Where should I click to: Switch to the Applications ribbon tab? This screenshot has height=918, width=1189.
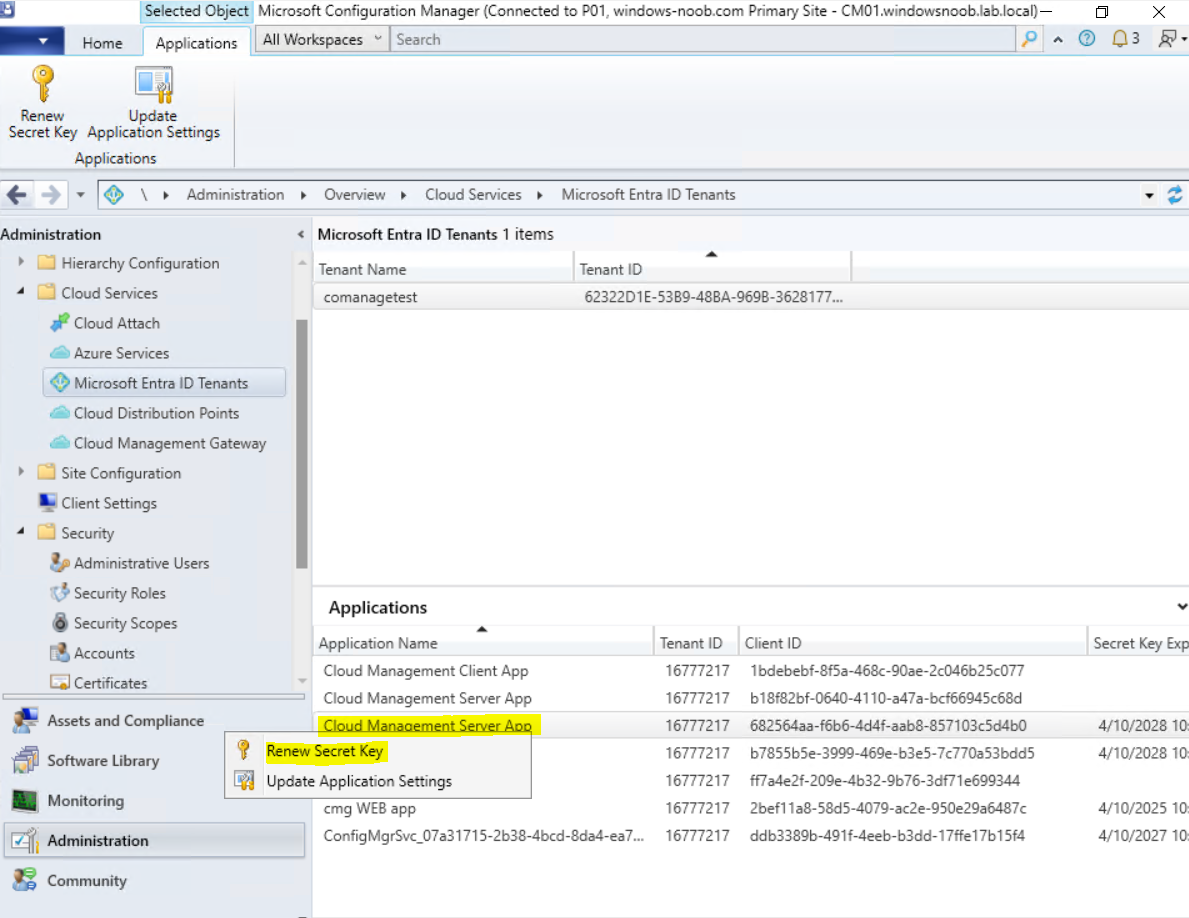(196, 43)
